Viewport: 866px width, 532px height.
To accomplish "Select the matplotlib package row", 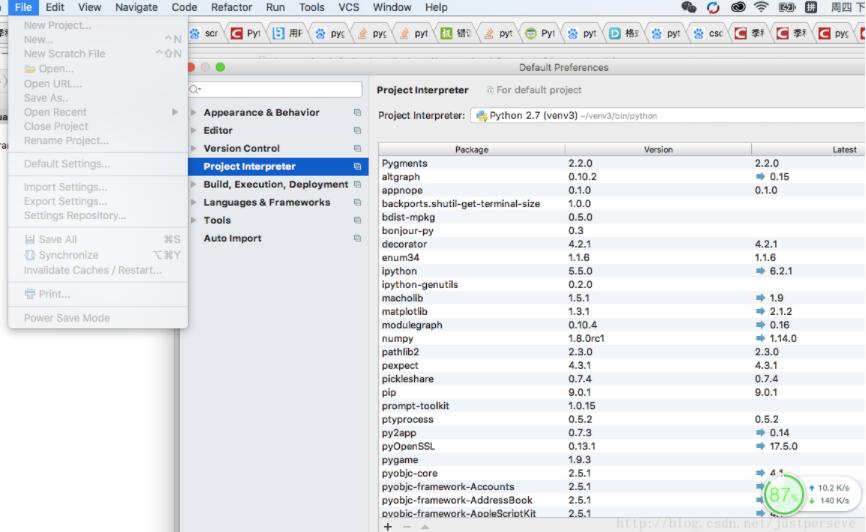I will 622,312.
